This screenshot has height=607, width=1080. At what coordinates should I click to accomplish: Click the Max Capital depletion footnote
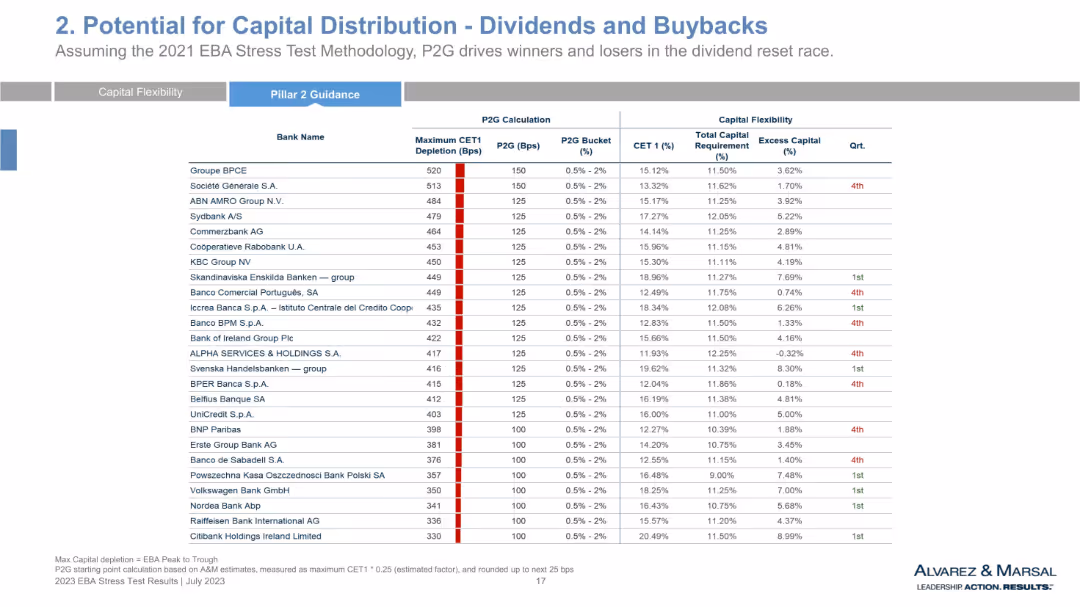pos(136,559)
